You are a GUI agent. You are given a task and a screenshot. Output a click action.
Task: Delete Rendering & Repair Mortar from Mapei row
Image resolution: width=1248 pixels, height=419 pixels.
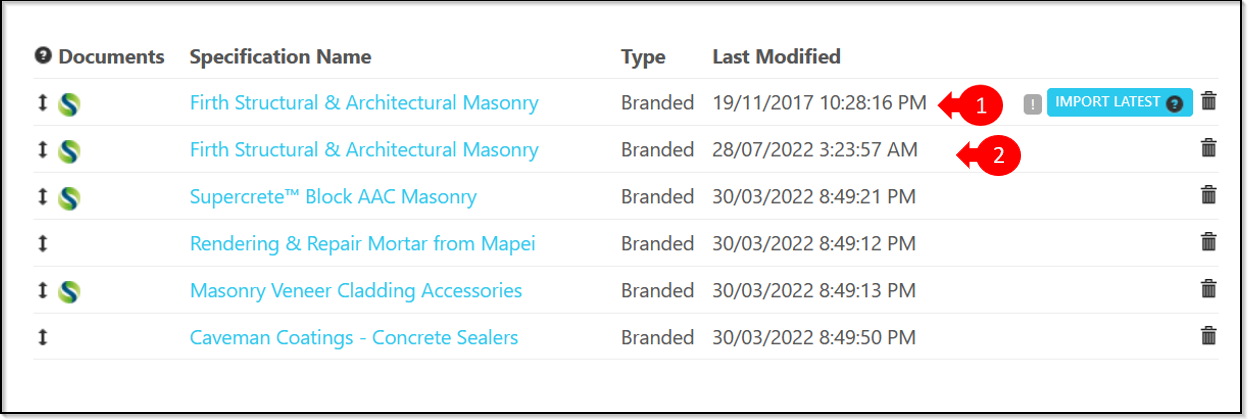coord(1209,242)
